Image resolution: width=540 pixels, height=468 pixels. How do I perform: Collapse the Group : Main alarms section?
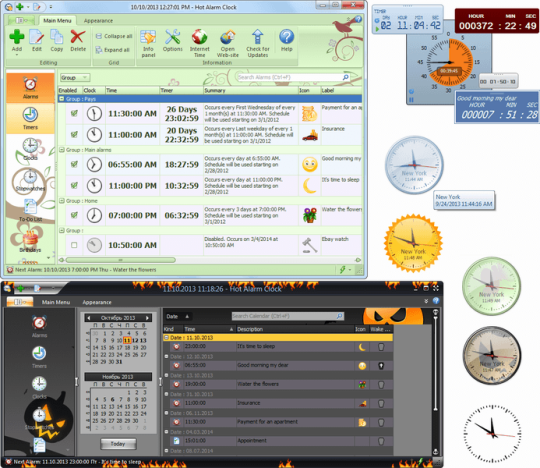[x=62, y=150]
